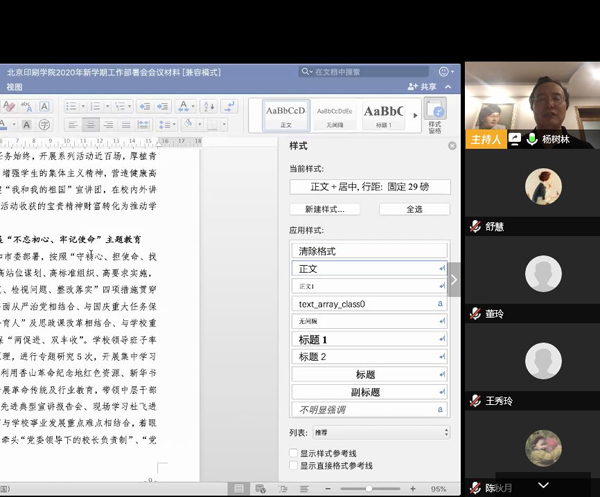
Task: Collapse the ribbon with chevron
Action: [x=448, y=87]
